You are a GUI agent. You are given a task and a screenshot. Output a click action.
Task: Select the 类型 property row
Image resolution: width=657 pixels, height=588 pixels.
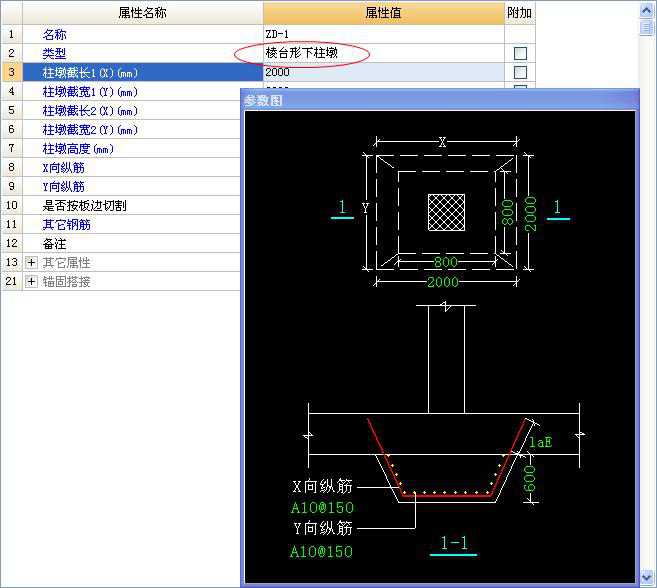click(142, 53)
